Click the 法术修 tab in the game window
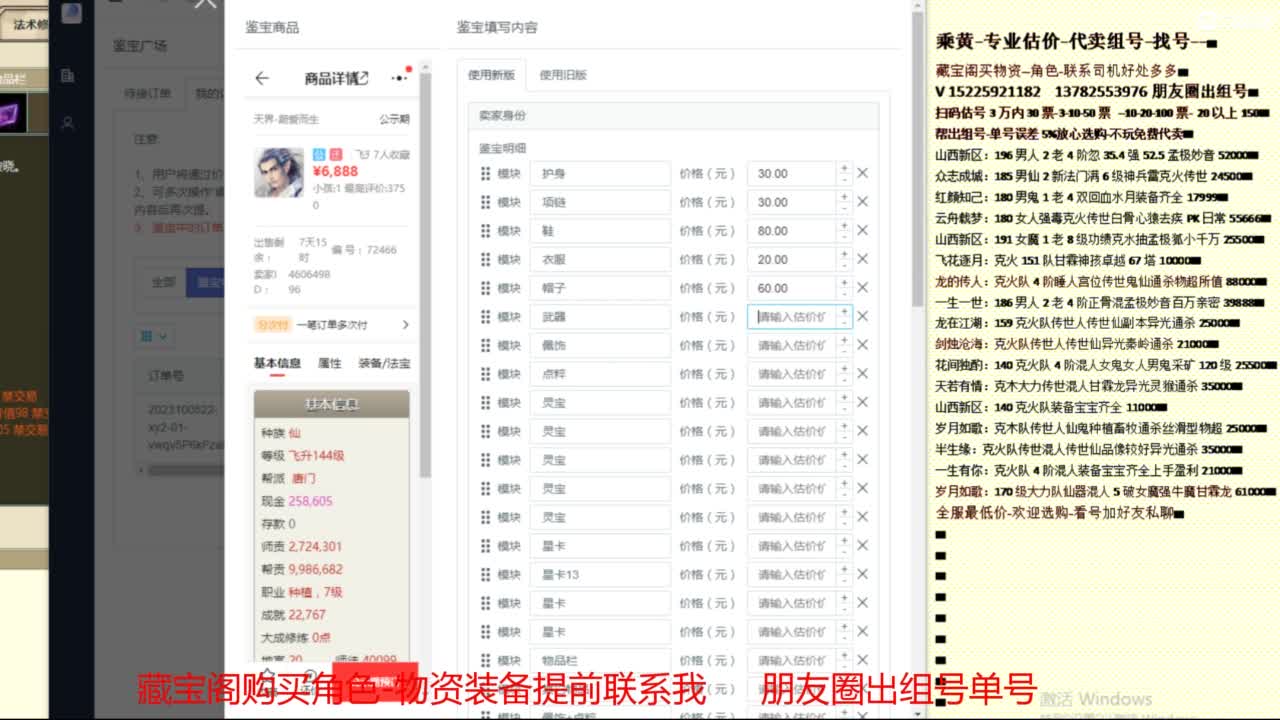Image resolution: width=1280 pixels, height=720 pixels. [29, 25]
